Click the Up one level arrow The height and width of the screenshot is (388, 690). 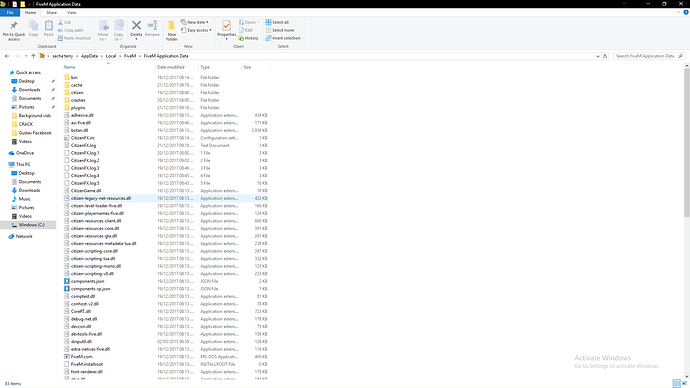point(33,56)
